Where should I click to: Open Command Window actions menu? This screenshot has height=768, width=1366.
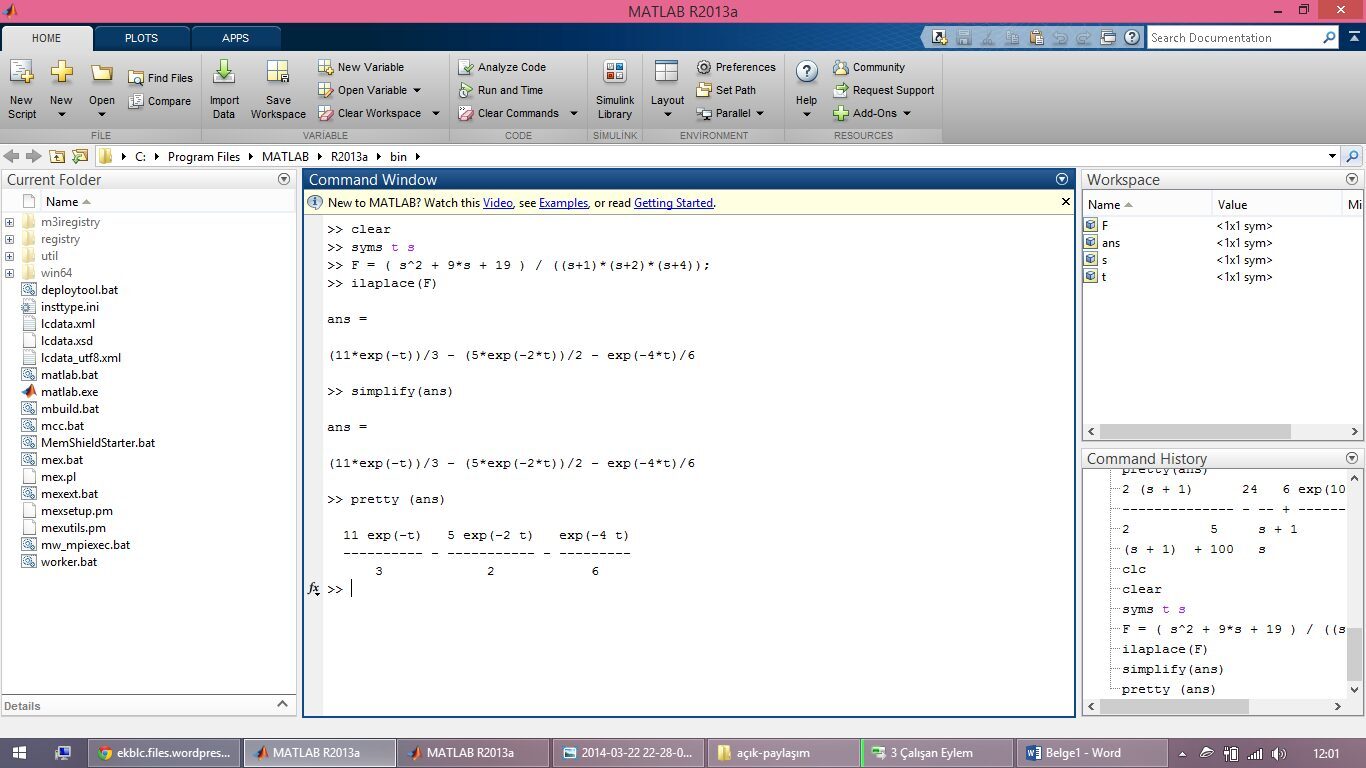pyautogui.click(x=1062, y=179)
